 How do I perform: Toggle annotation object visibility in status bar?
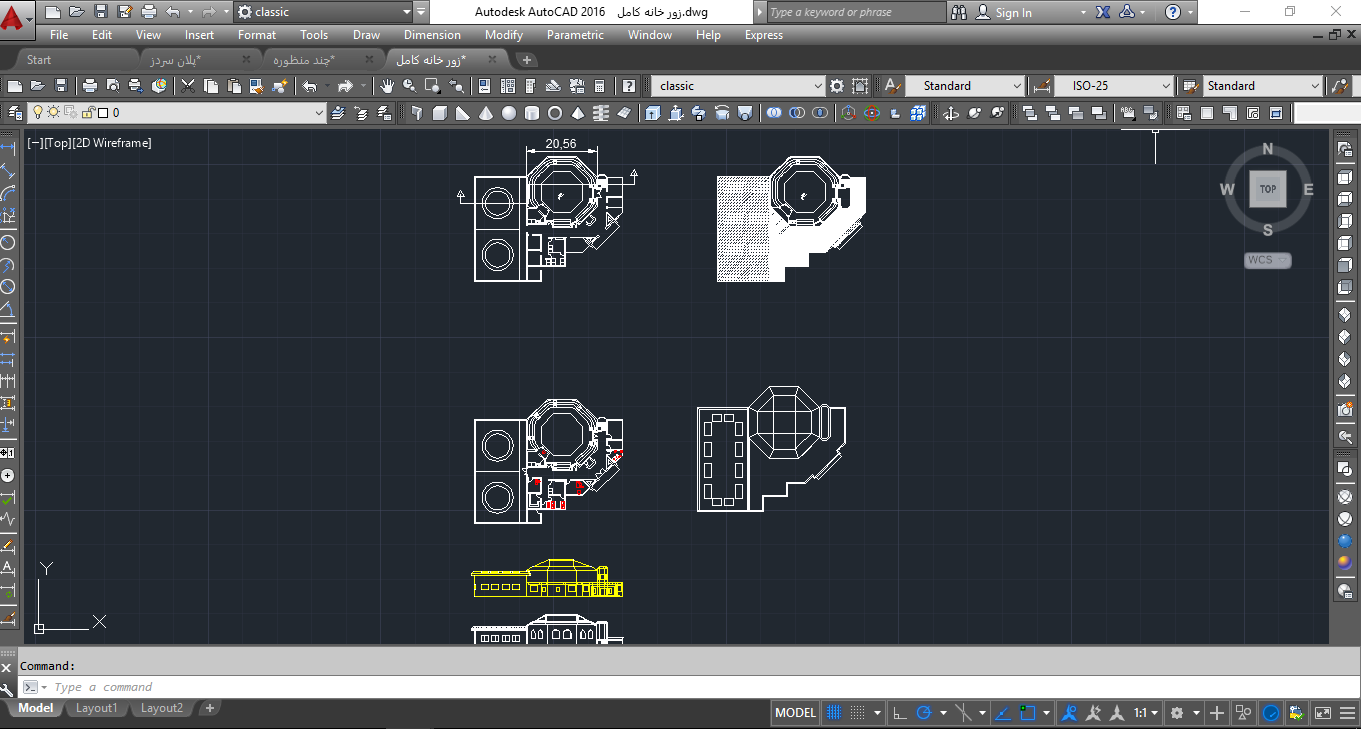(1069, 713)
